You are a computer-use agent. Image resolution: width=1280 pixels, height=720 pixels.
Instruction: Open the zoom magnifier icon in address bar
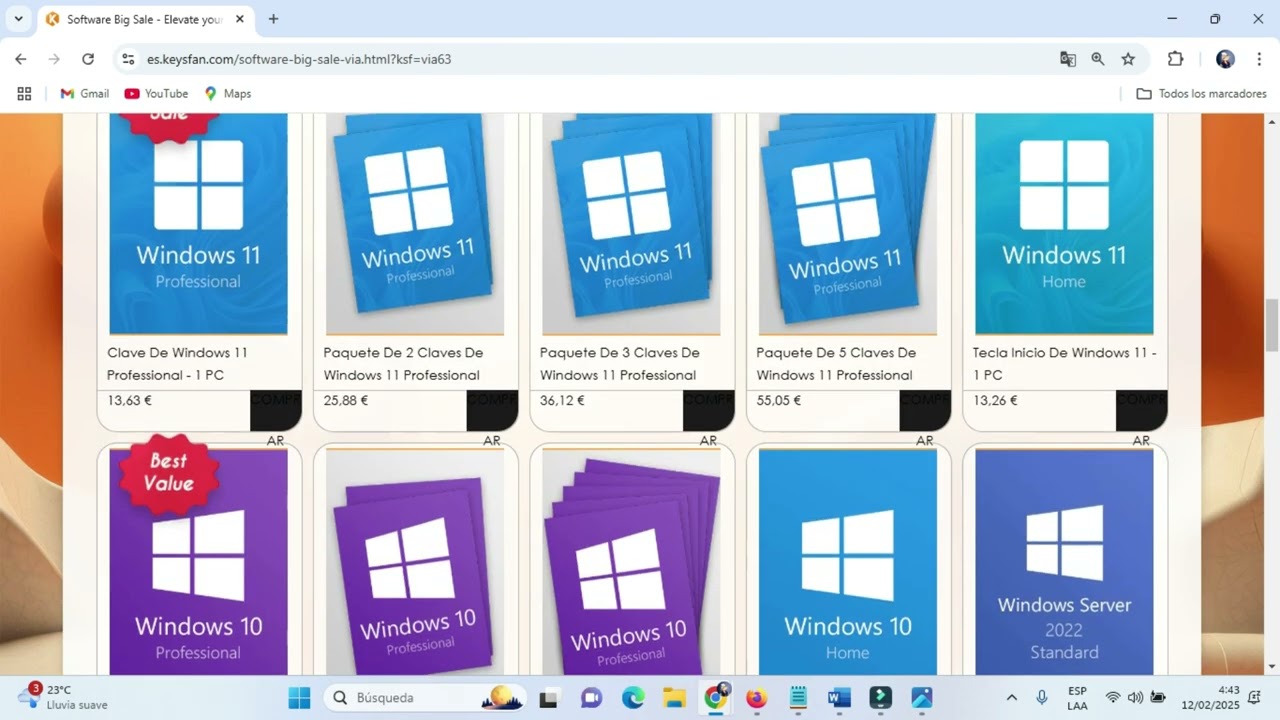(x=1098, y=59)
